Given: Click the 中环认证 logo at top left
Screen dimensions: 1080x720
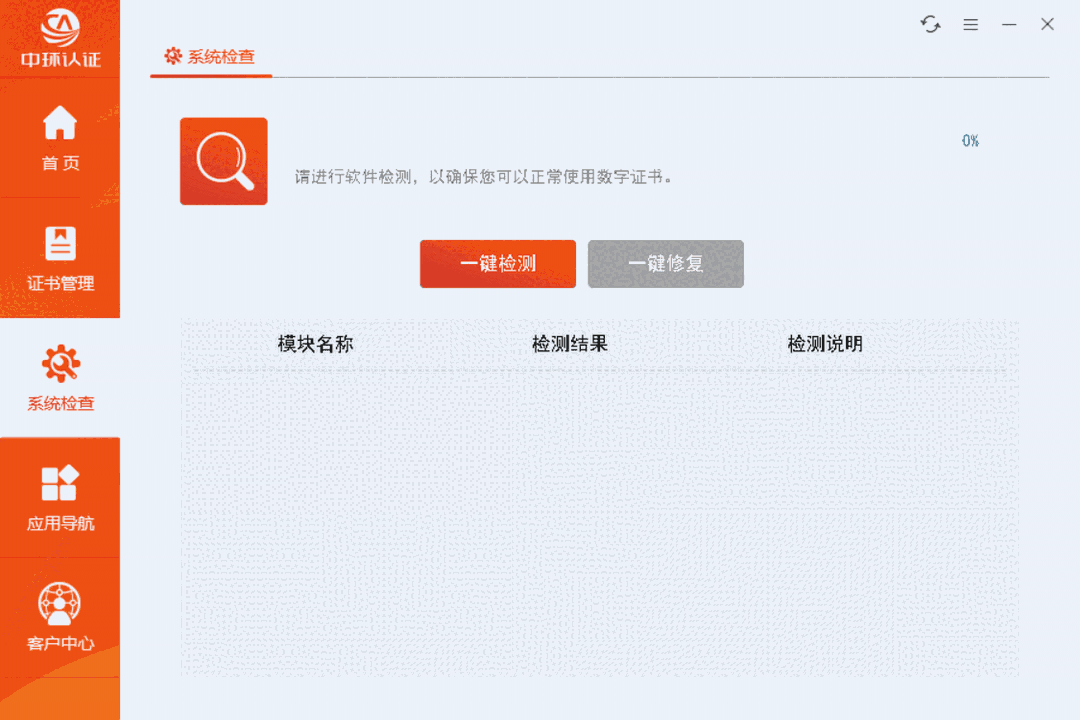Looking at the screenshot, I should coord(60,36).
